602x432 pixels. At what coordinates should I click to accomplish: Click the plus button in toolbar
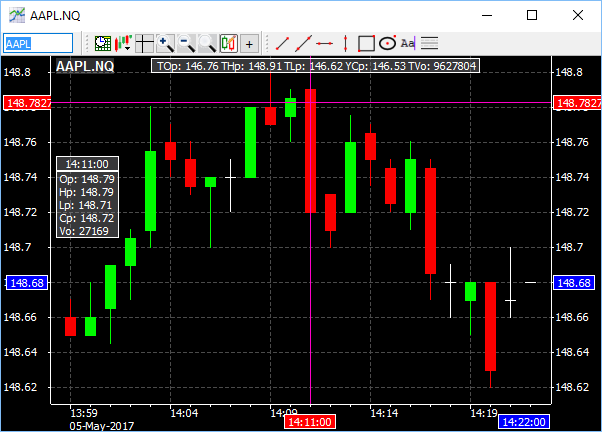[250, 43]
